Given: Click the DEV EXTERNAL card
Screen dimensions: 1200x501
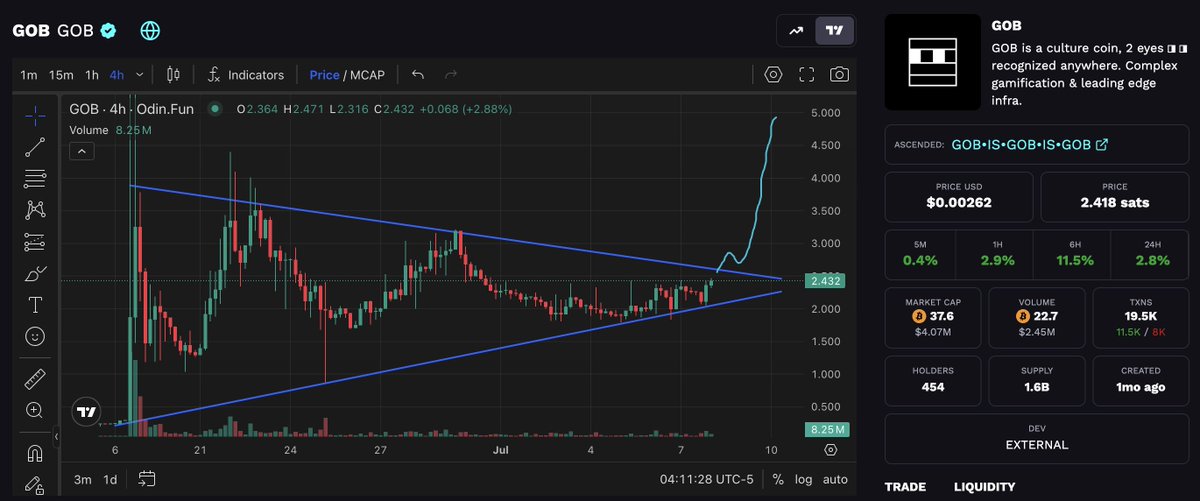Looking at the screenshot, I should pyautogui.click(x=1036, y=437).
